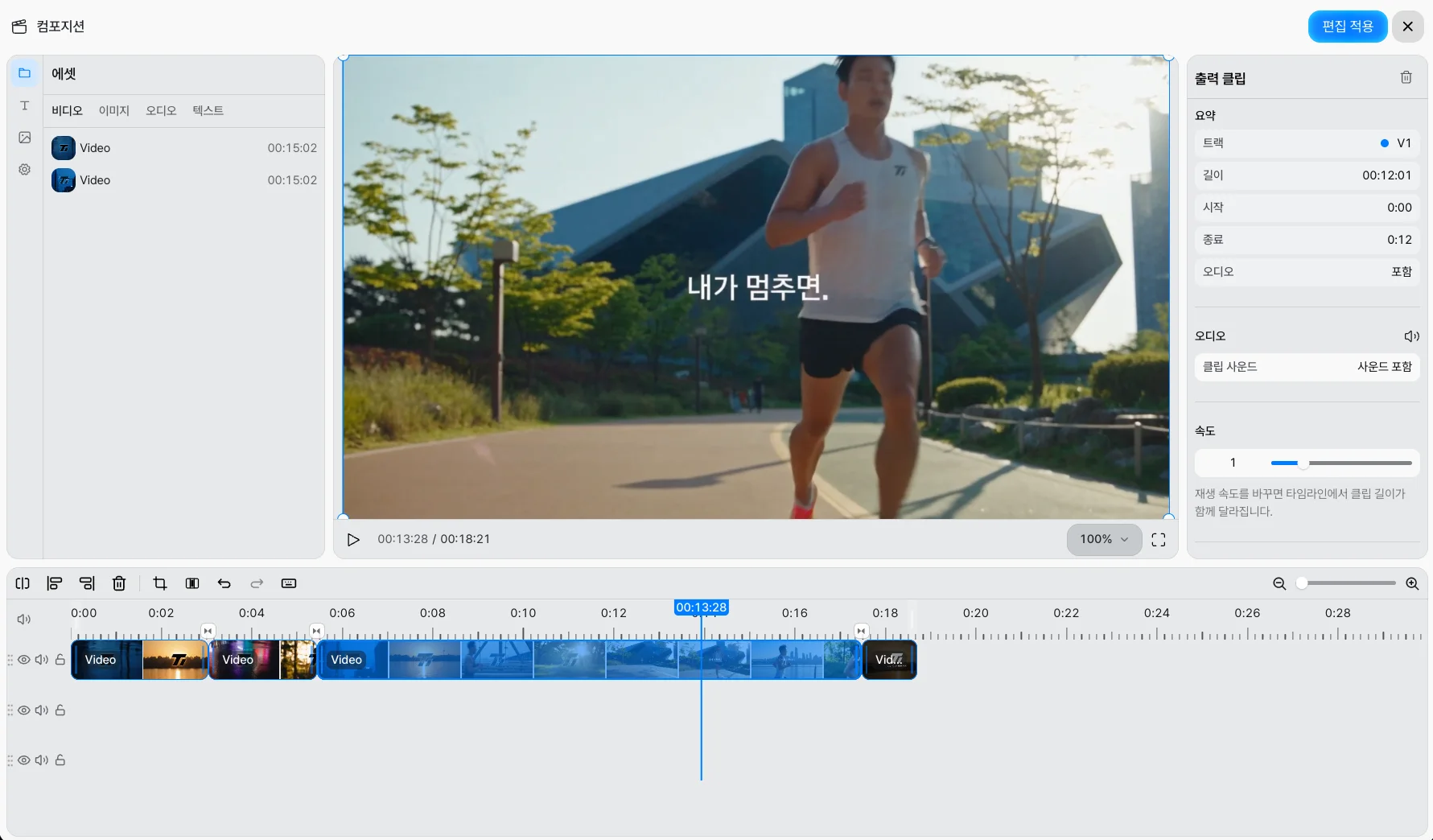Image resolution: width=1433 pixels, height=840 pixels.
Task: Click the 사운드 포함 clip sound value
Action: pyautogui.click(x=1384, y=367)
